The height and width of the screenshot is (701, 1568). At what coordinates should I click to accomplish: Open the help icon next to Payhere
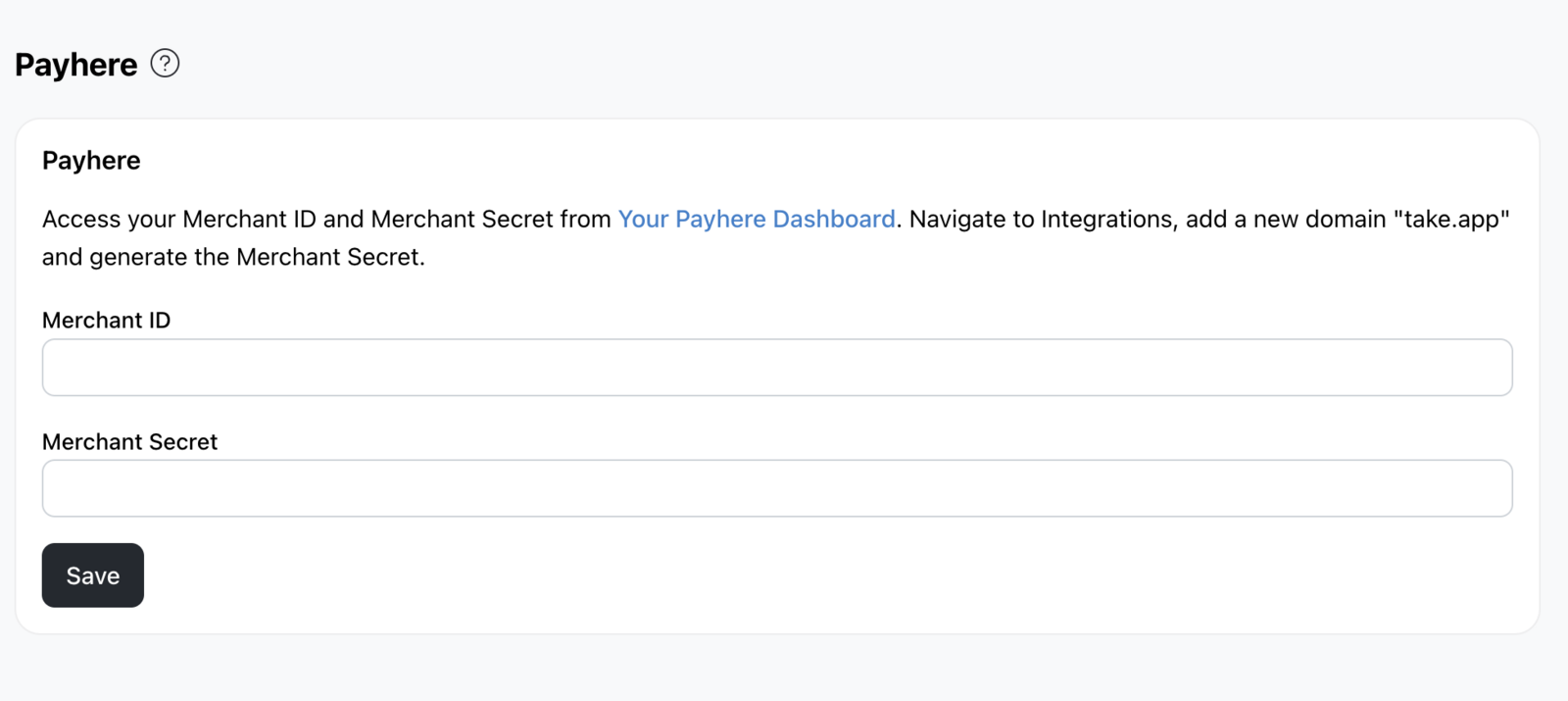(165, 64)
